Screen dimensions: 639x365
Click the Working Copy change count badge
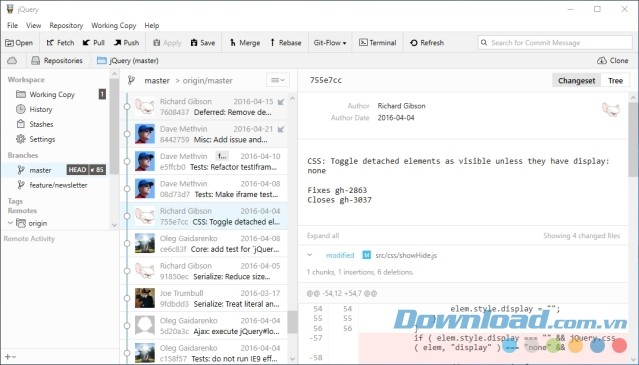[102, 95]
